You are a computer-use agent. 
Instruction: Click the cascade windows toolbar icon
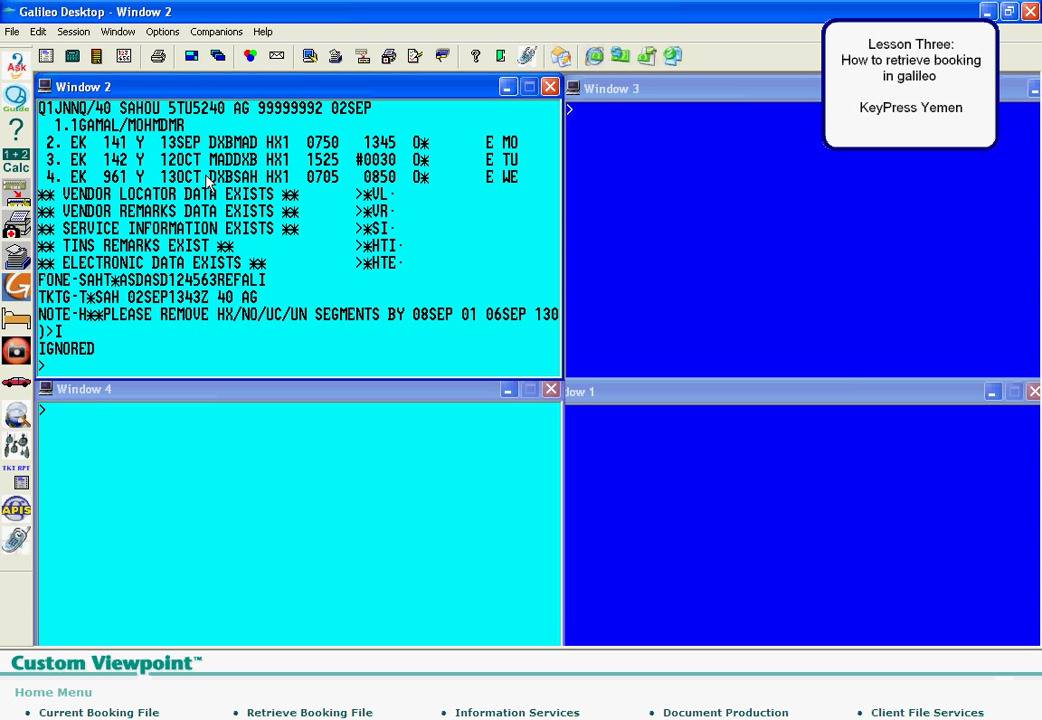(217, 56)
